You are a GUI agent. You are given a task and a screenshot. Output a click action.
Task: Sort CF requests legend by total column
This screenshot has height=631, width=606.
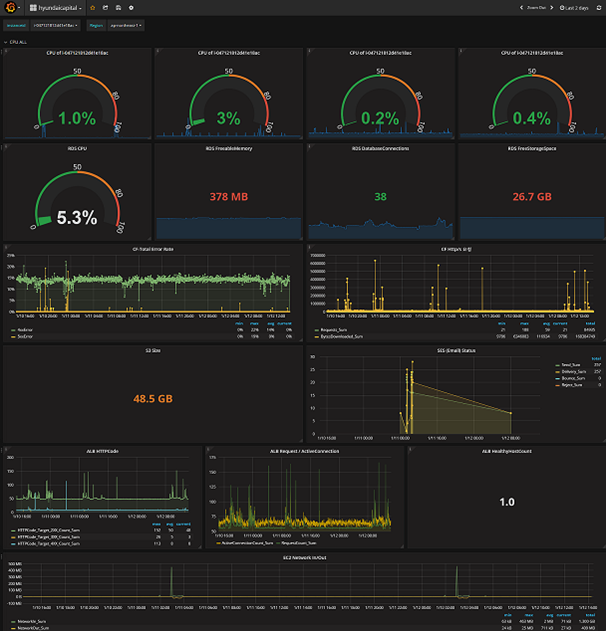click(x=590, y=324)
